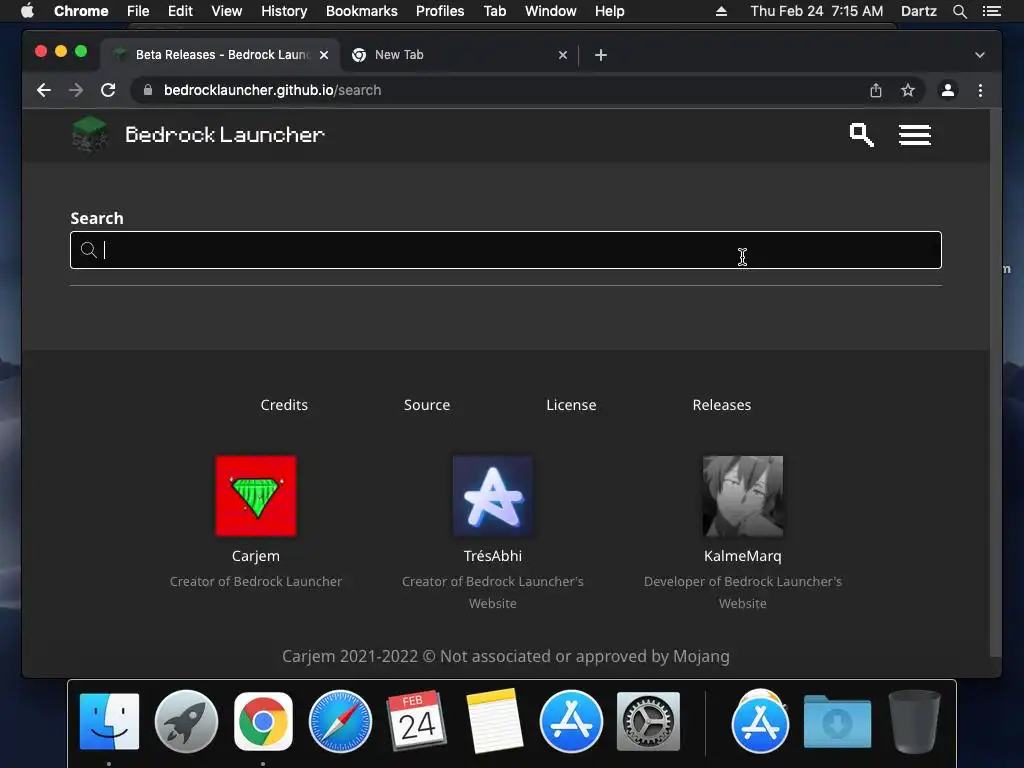Open Launchpad from the Dock
This screenshot has height=768, width=1024.
pyautogui.click(x=186, y=722)
